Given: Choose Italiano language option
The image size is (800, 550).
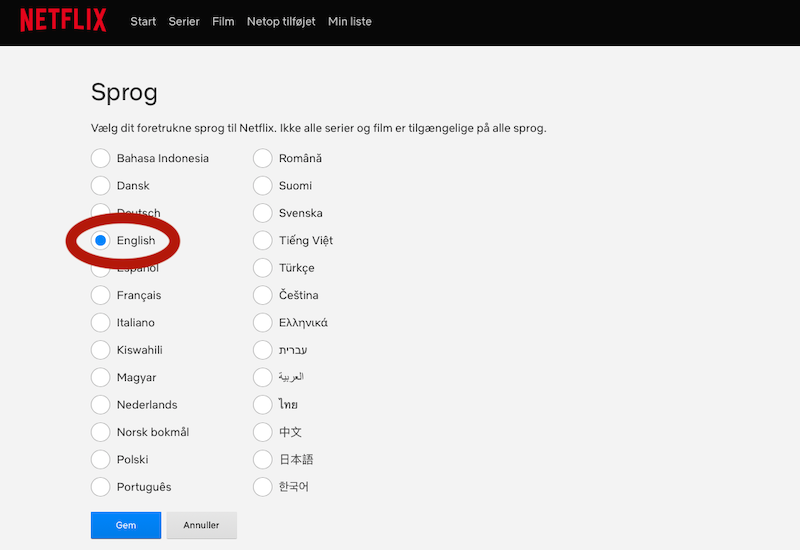Looking at the screenshot, I should tap(101, 322).
